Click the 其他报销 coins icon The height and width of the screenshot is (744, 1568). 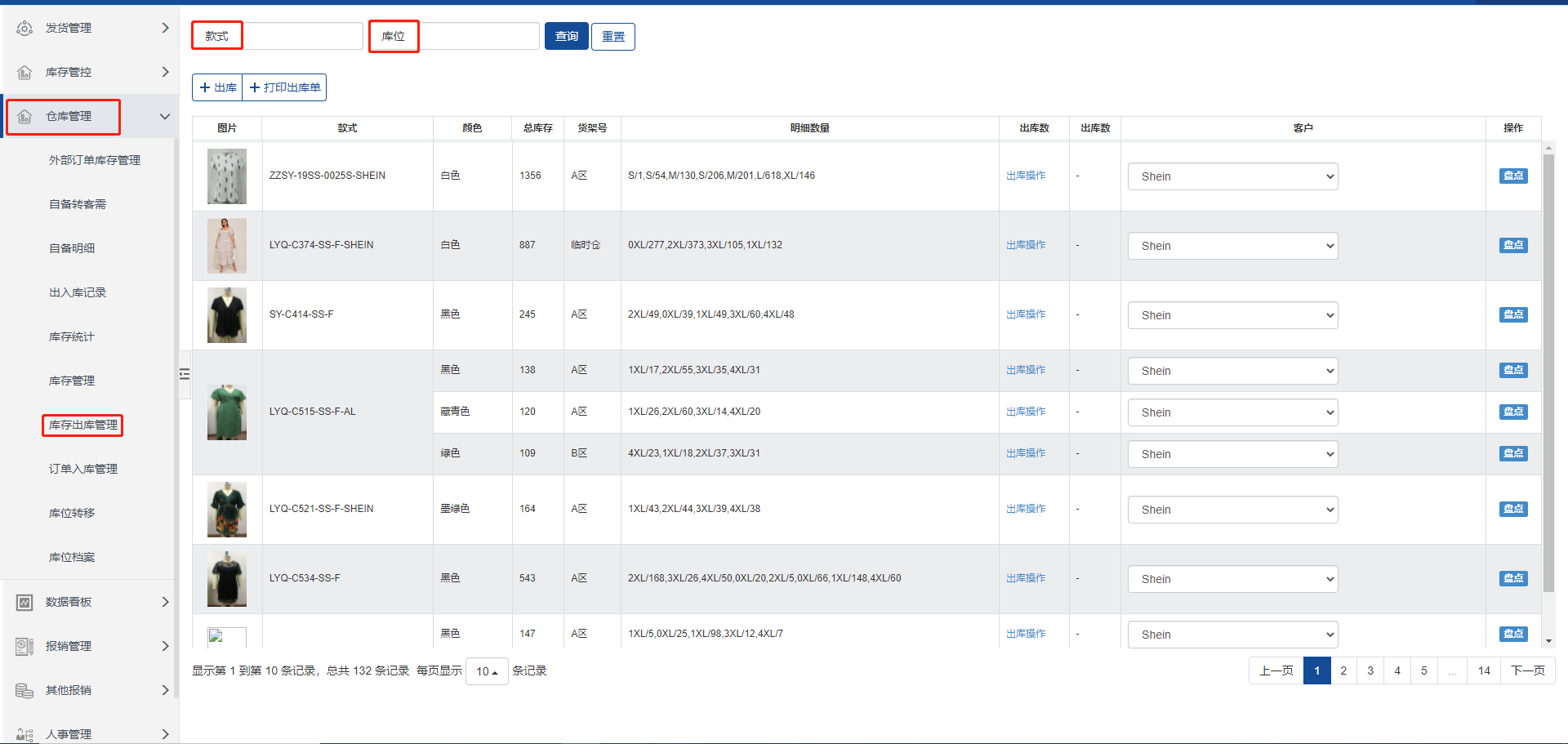pos(24,690)
